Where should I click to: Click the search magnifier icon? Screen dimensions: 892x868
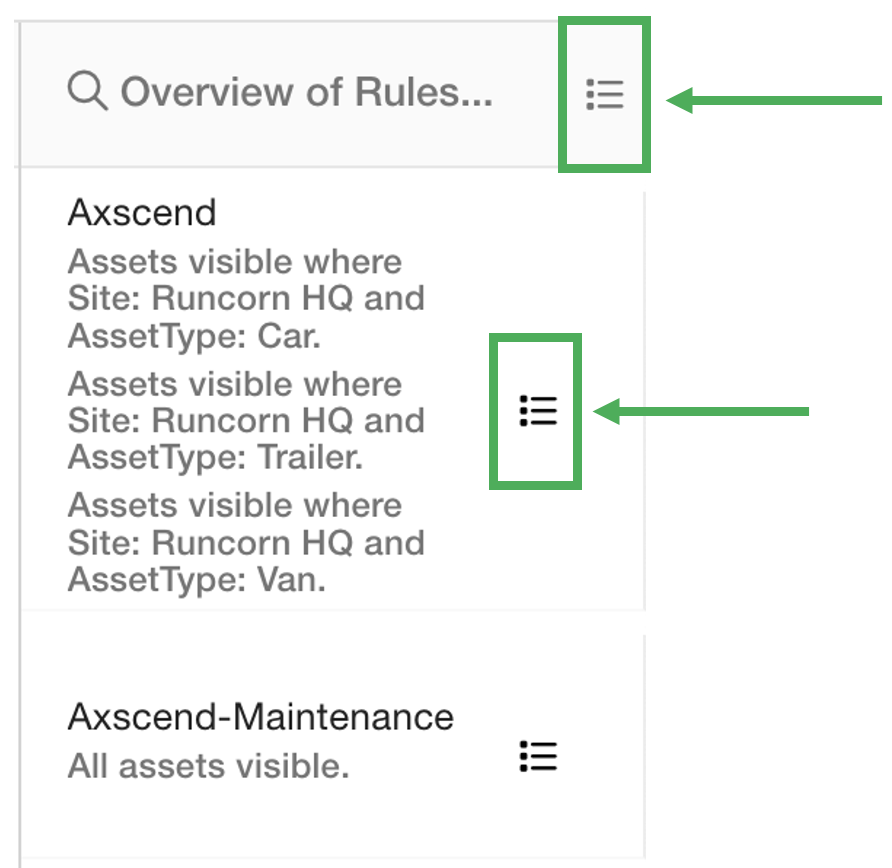pos(87,91)
